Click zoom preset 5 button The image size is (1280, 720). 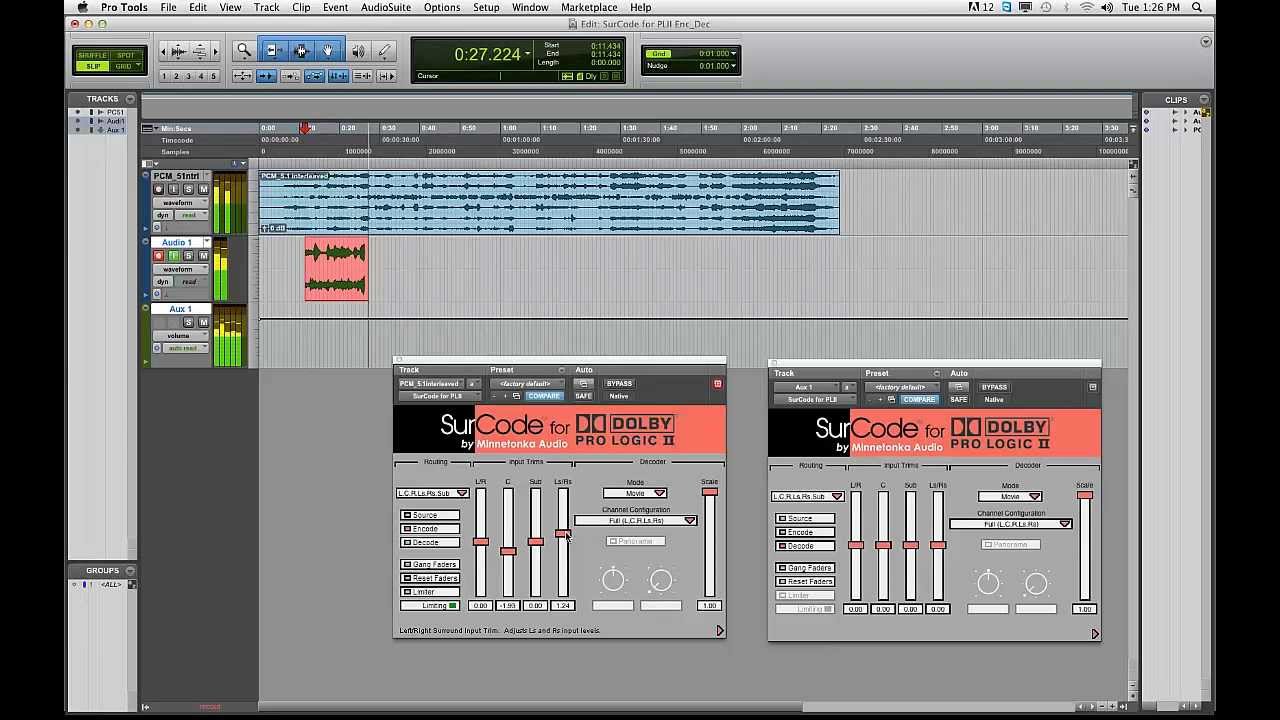[x=212, y=76]
